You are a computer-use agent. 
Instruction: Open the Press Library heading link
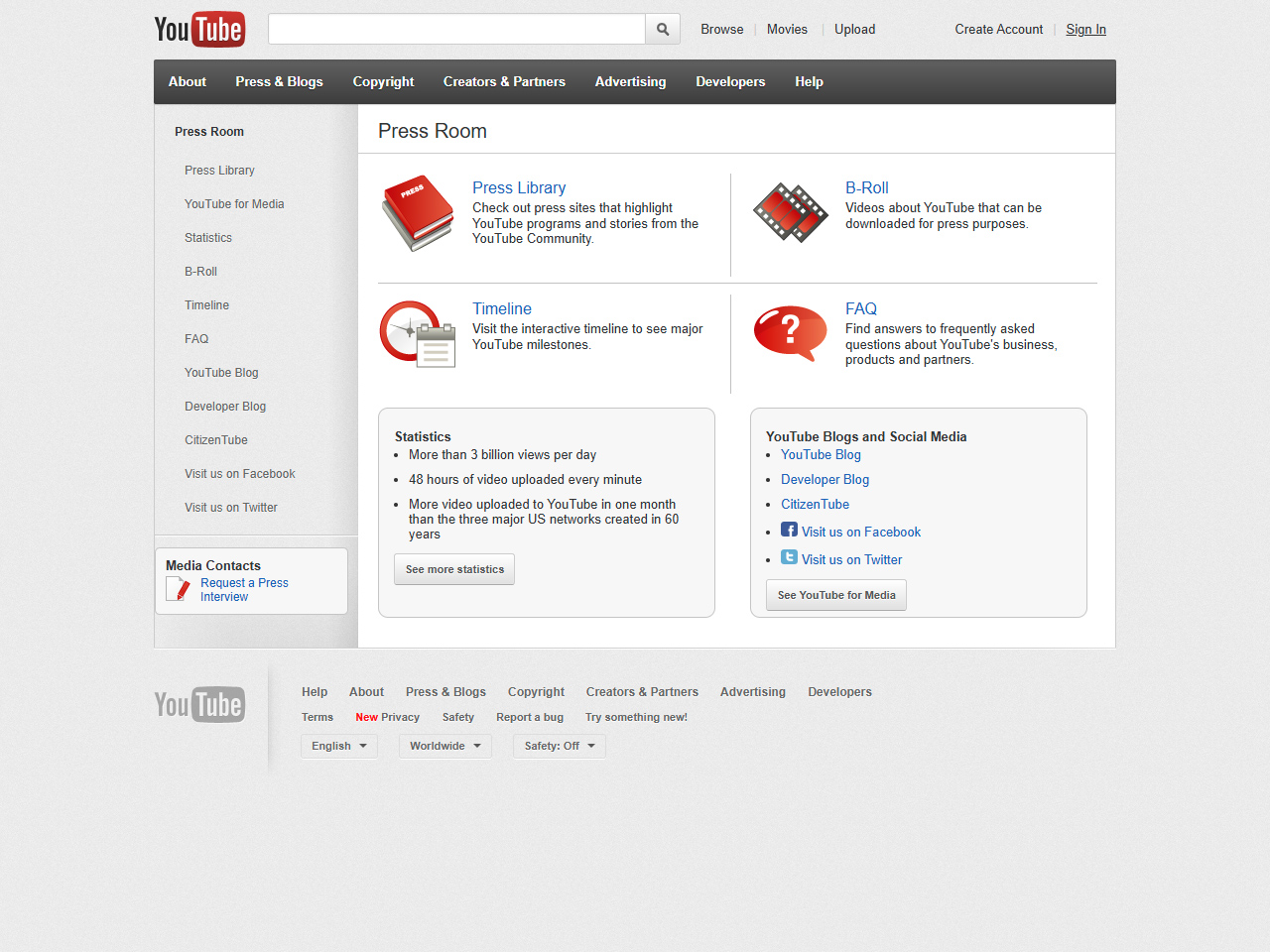(519, 187)
